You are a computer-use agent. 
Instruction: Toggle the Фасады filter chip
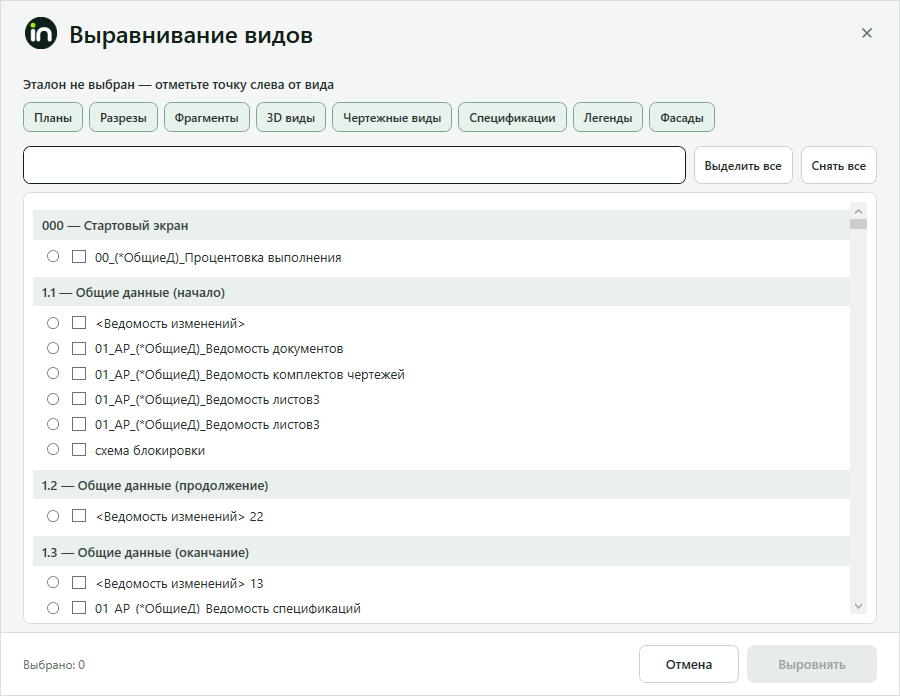pyautogui.click(x=682, y=118)
